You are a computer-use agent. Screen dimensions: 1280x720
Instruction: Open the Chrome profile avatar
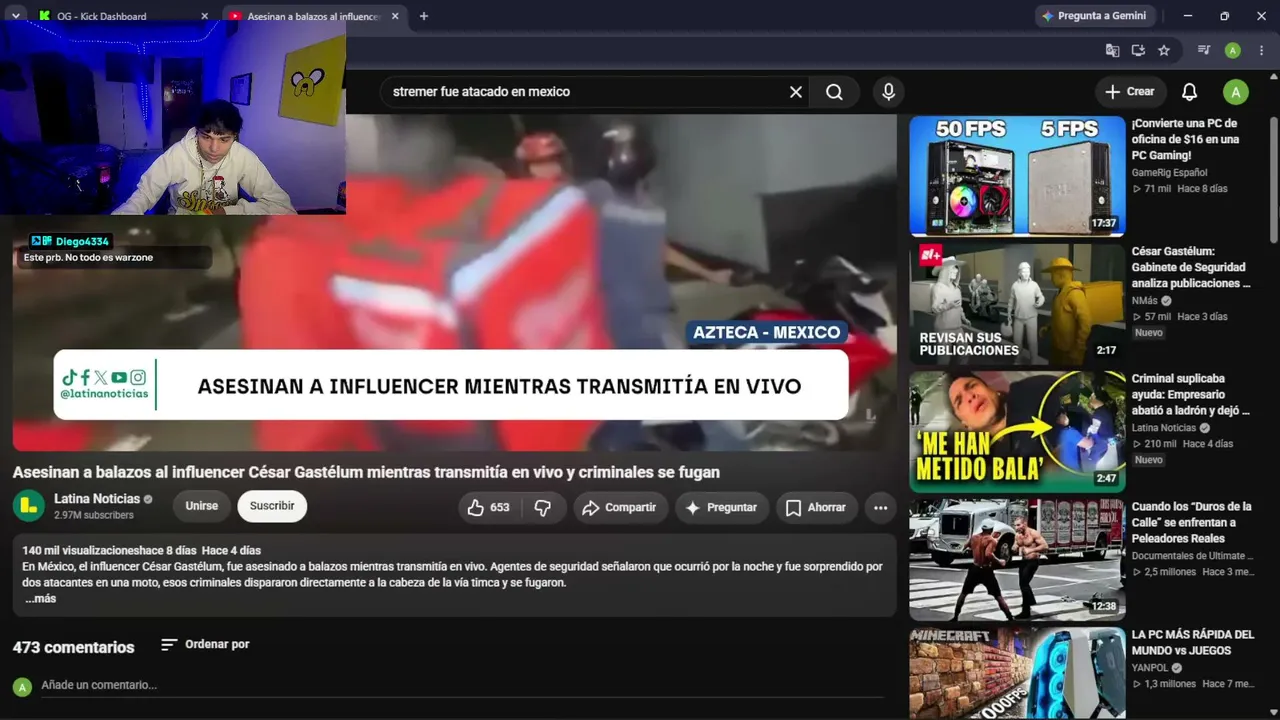pos(1233,50)
